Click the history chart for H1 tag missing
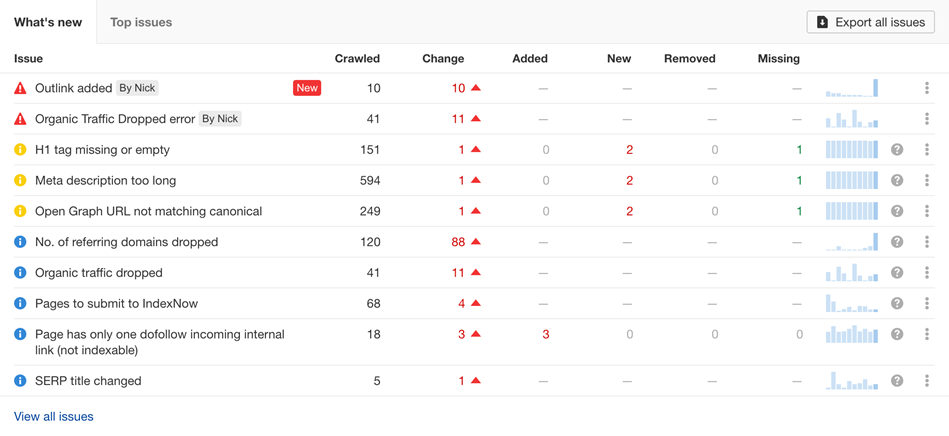Image resolution: width=949 pixels, height=436 pixels. click(x=852, y=150)
